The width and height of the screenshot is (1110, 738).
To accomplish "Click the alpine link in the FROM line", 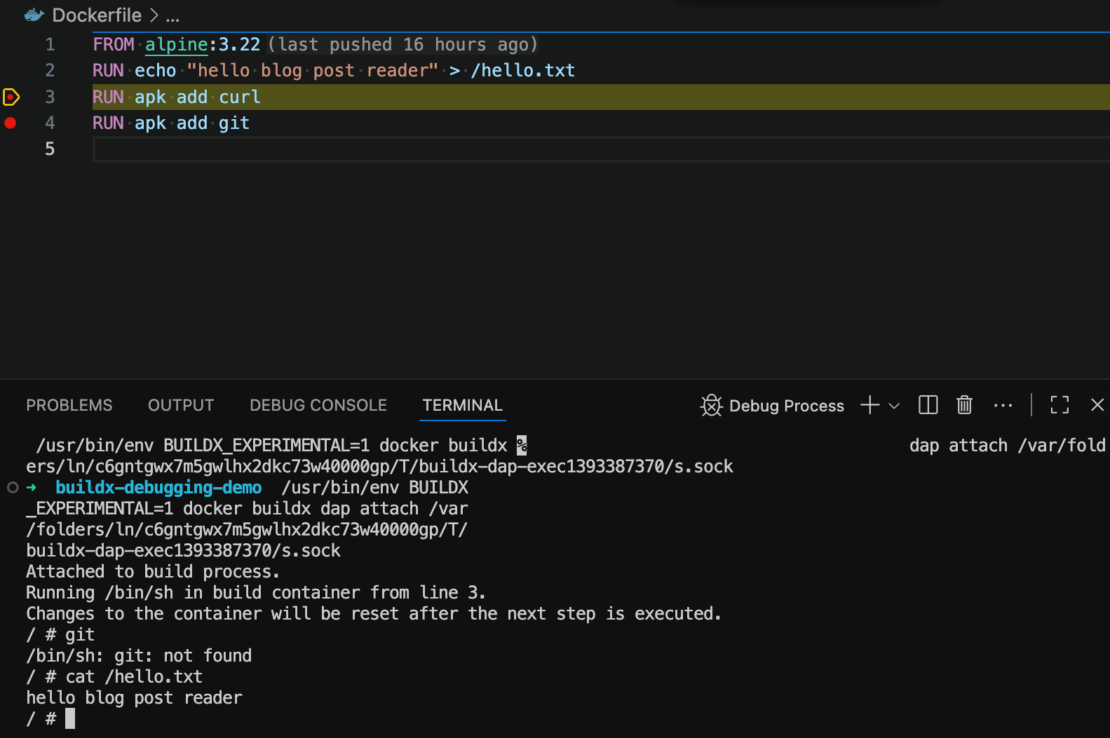I will click(175, 44).
